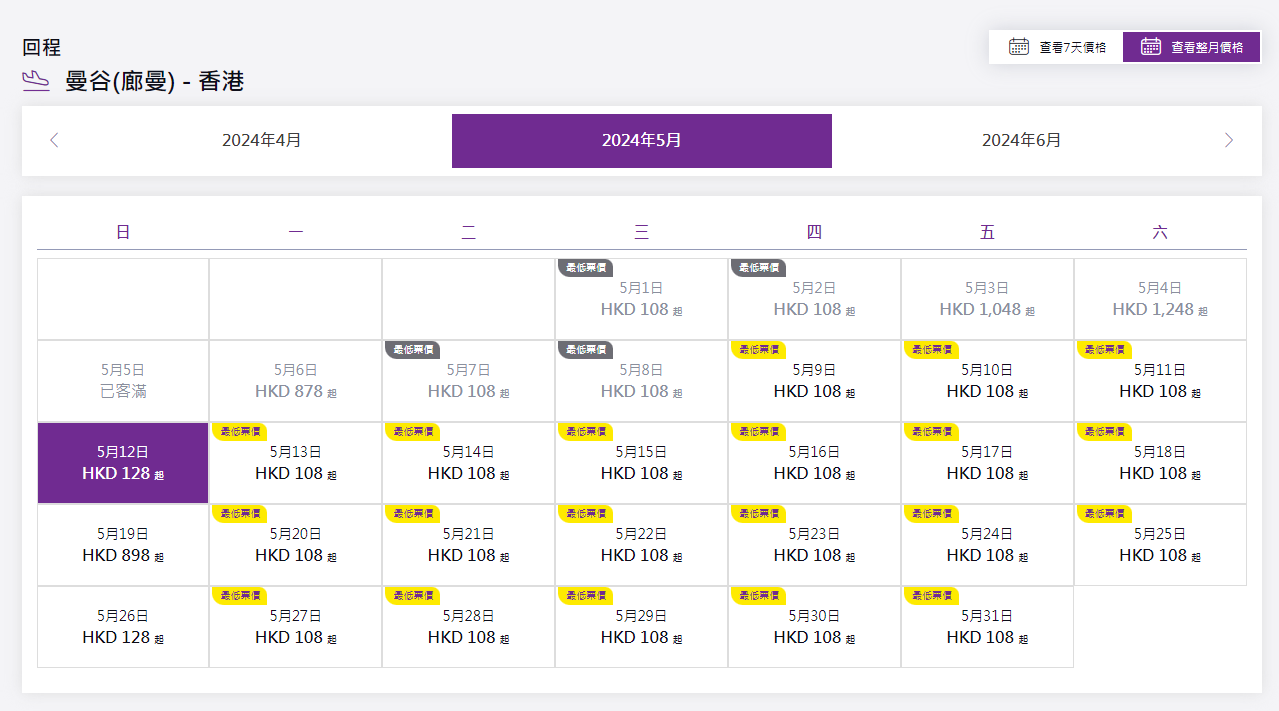Image resolution: width=1279 pixels, height=711 pixels.
Task: Switch to 查看7天價格 view
Action: coord(1056,47)
